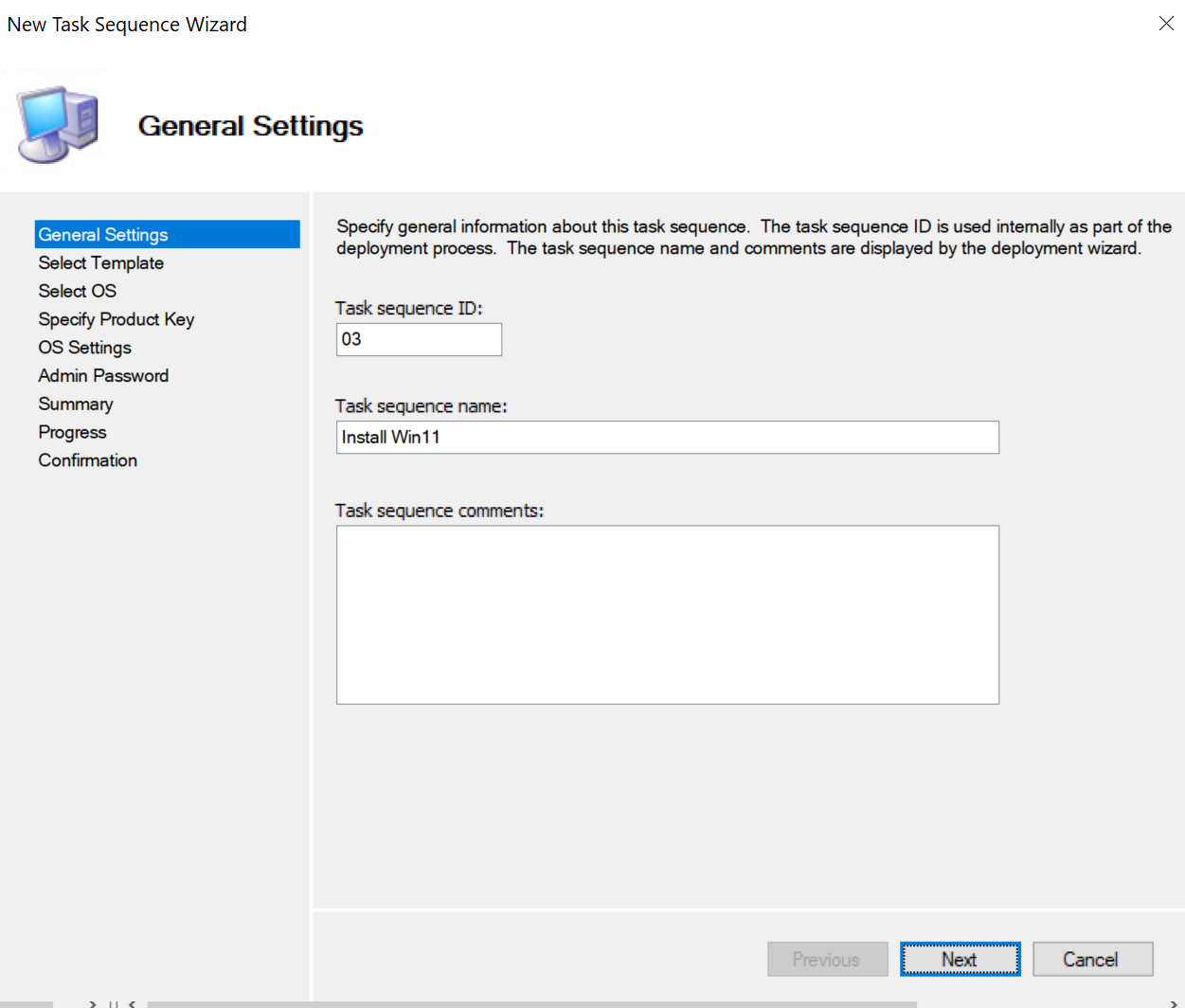Click the Task sequence ID field
This screenshot has height=1008, width=1185.
click(x=419, y=340)
